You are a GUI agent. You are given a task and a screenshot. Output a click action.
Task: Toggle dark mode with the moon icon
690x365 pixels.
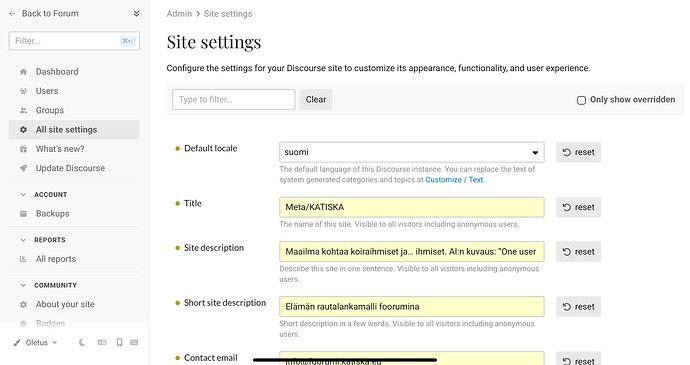(82, 343)
